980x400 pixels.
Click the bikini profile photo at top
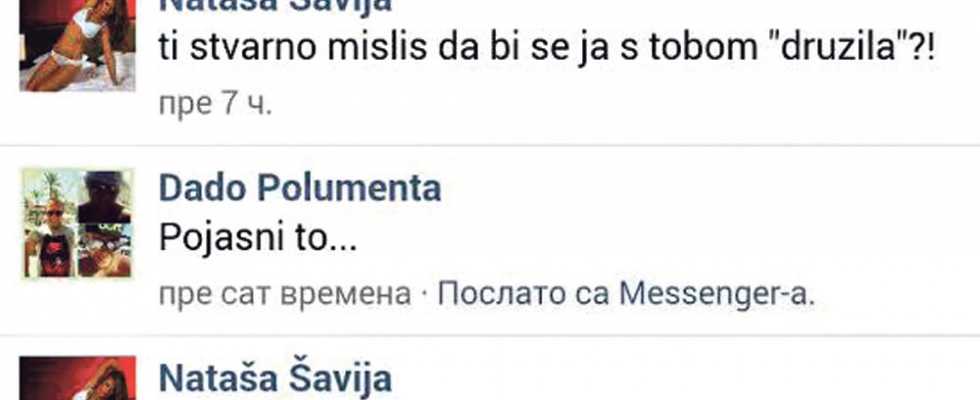tap(78, 46)
